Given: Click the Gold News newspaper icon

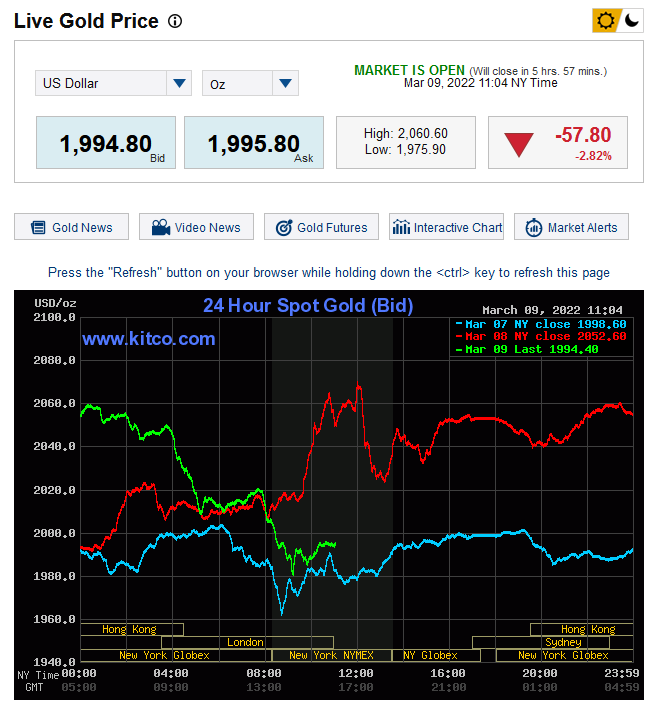Looking at the screenshot, I should coord(38,228).
